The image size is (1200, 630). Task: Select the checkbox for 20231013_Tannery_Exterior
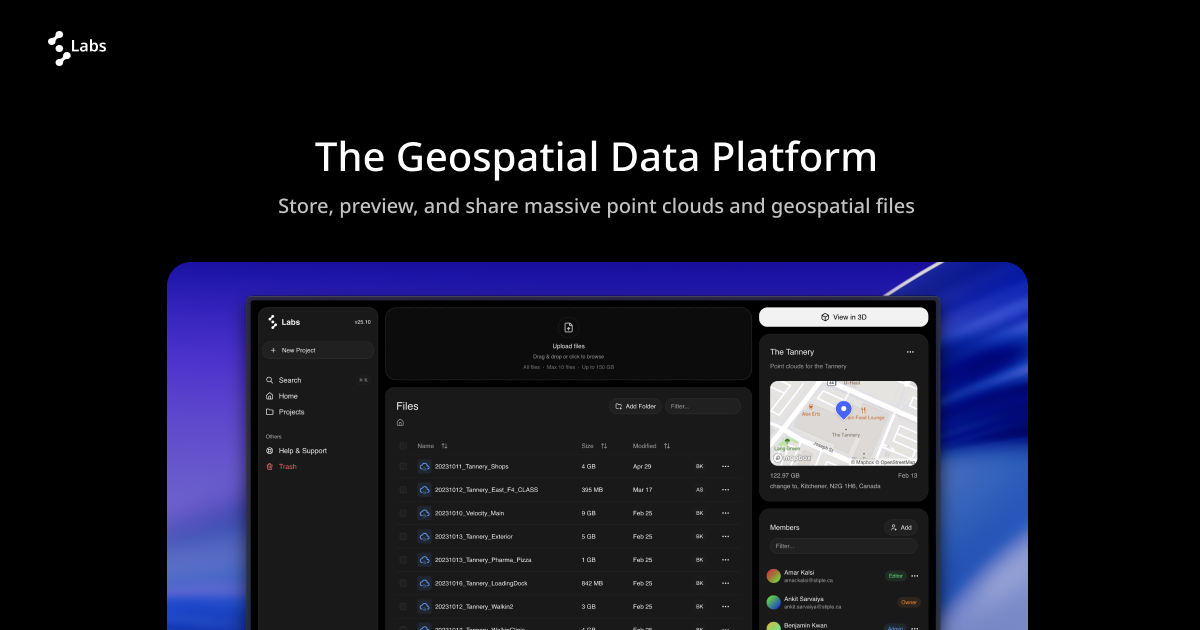click(403, 536)
